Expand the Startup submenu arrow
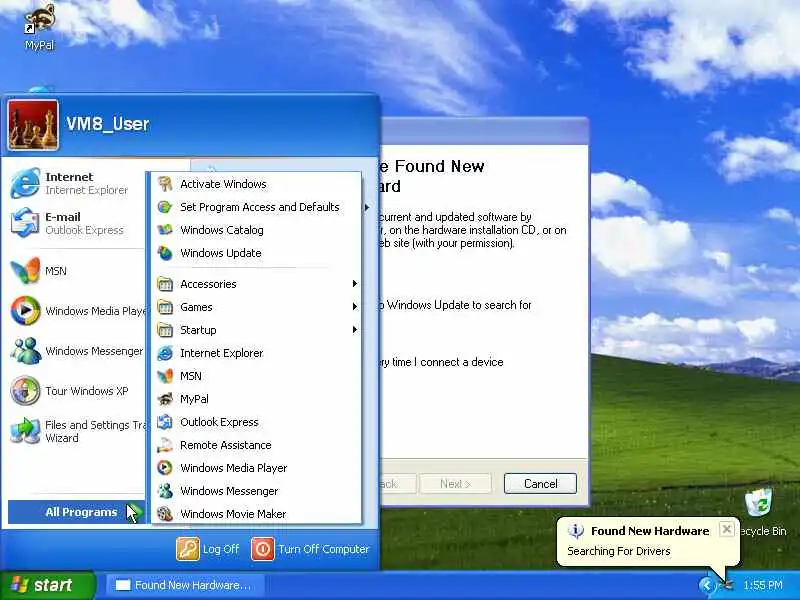This screenshot has height=600, width=800. tap(355, 330)
